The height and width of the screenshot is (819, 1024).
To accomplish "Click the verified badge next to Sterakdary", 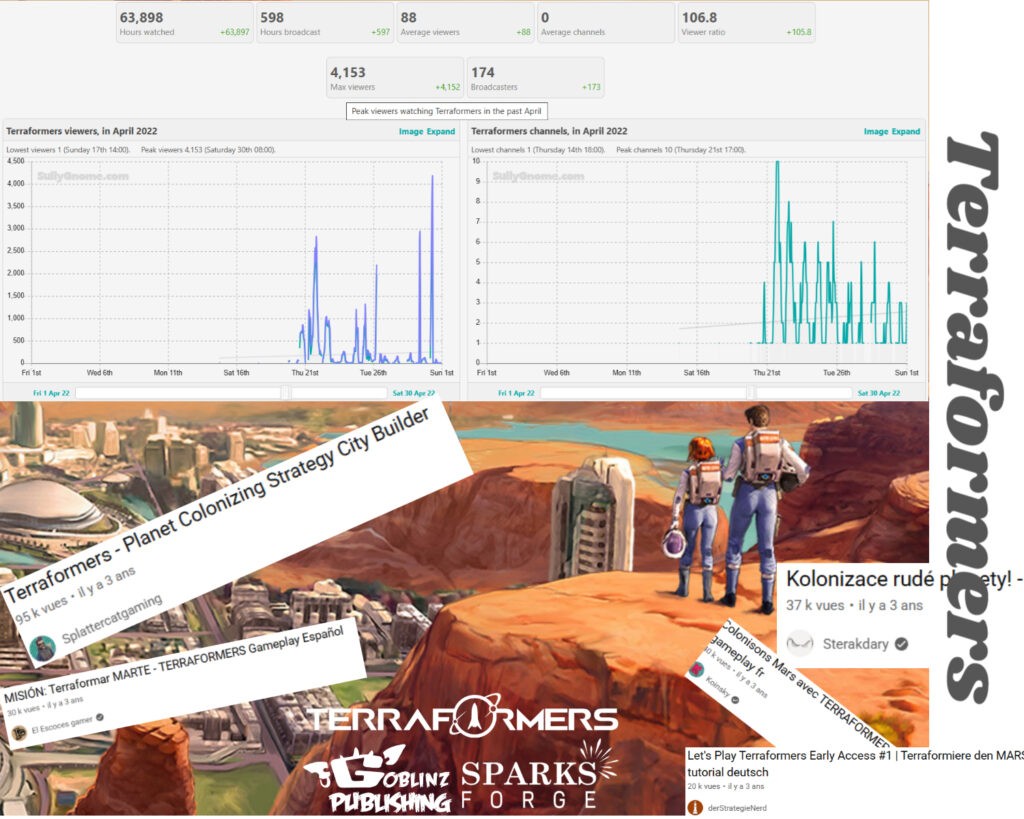I will pyautogui.click(x=901, y=644).
